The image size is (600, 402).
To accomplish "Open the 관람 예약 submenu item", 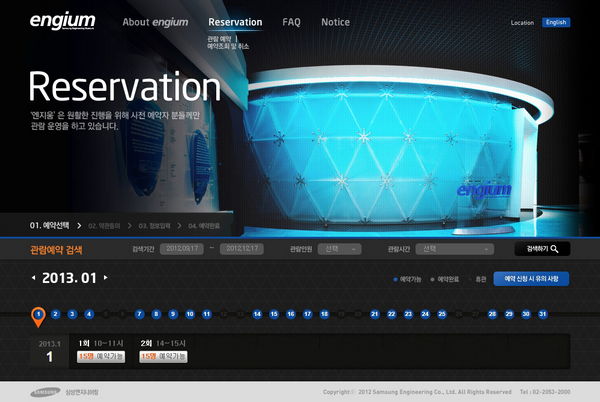I will [219, 39].
